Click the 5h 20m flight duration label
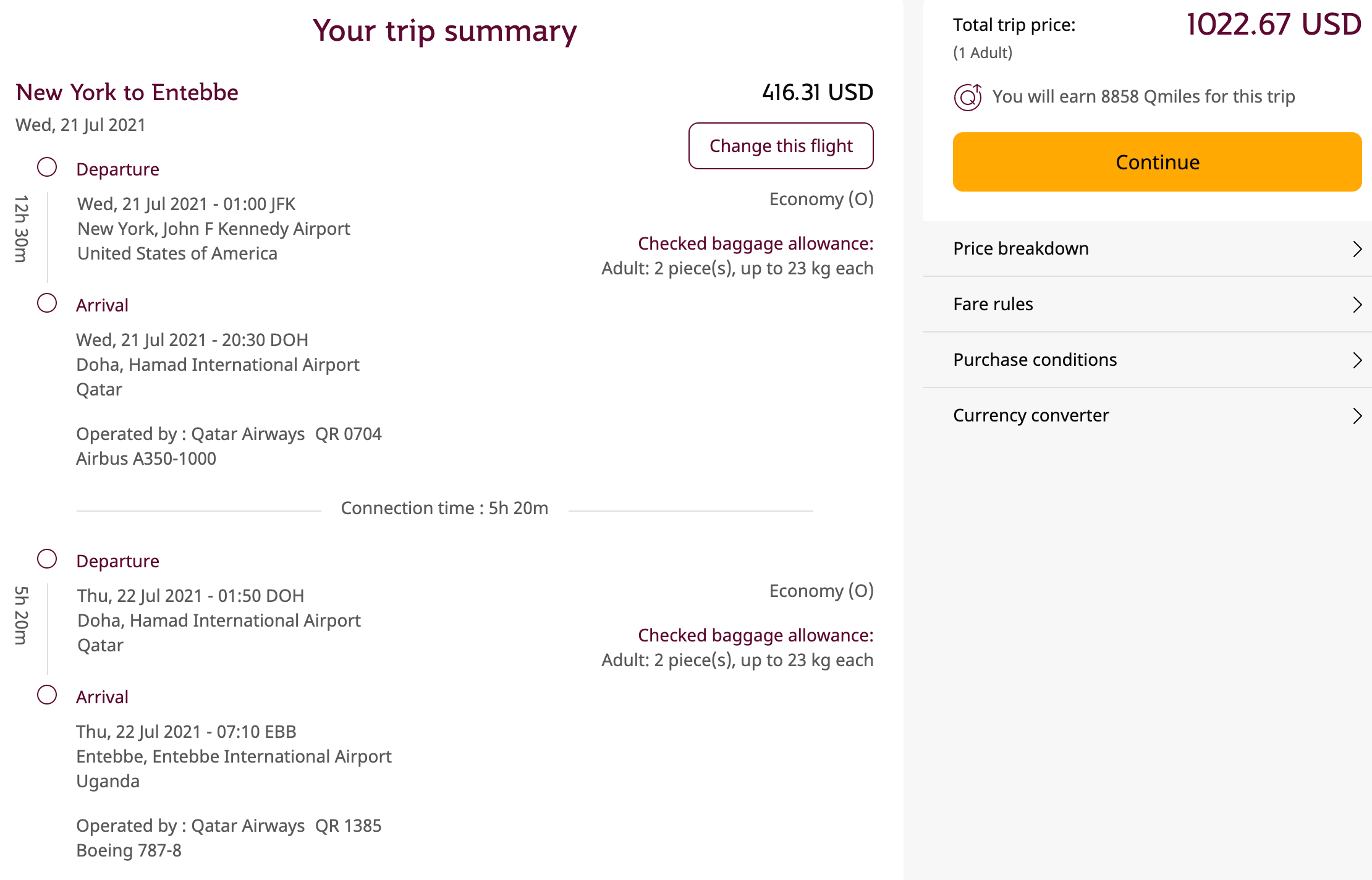This screenshot has height=880, width=1372. coord(22,616)
